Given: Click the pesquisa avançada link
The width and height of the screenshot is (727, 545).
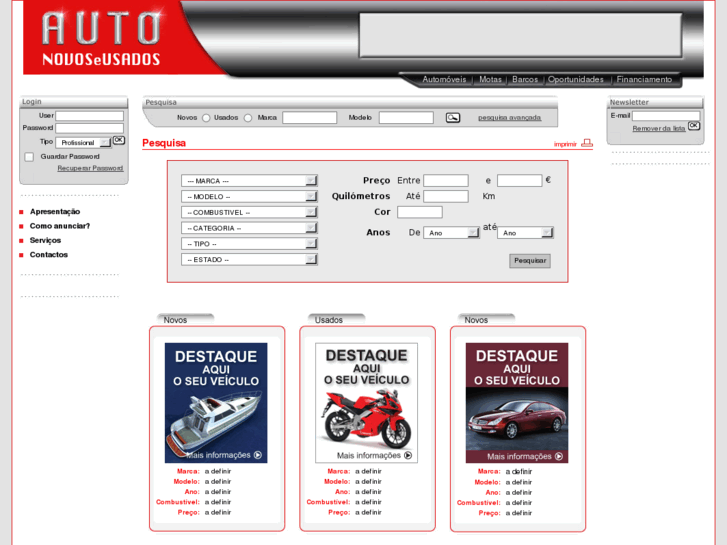Looking at the screenshot, I should pyautogui.click(x=510, y=118).
